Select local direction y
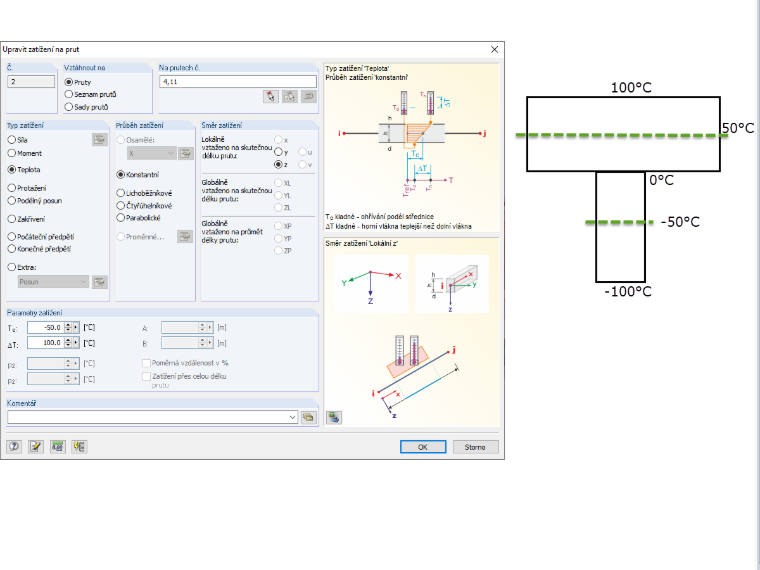Viewport: 760px width, 570px height. tap(278, 152)
